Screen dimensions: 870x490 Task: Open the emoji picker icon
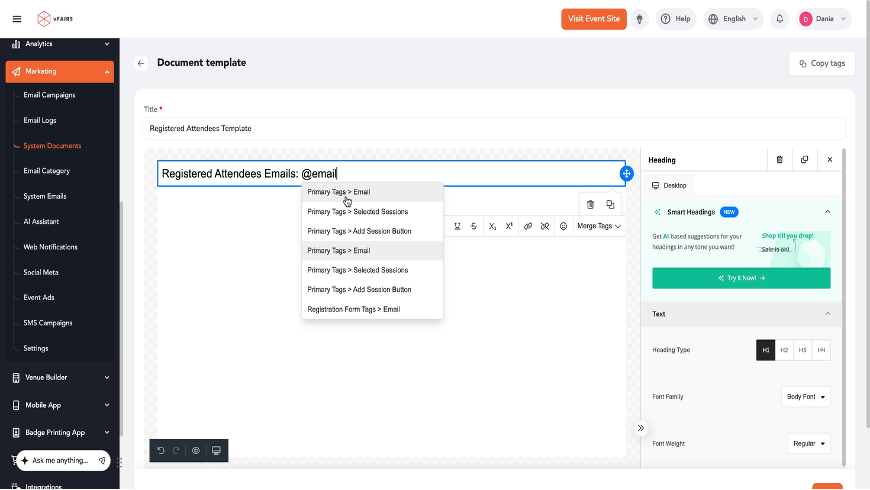pyautogui.click(x=563, y=226)
